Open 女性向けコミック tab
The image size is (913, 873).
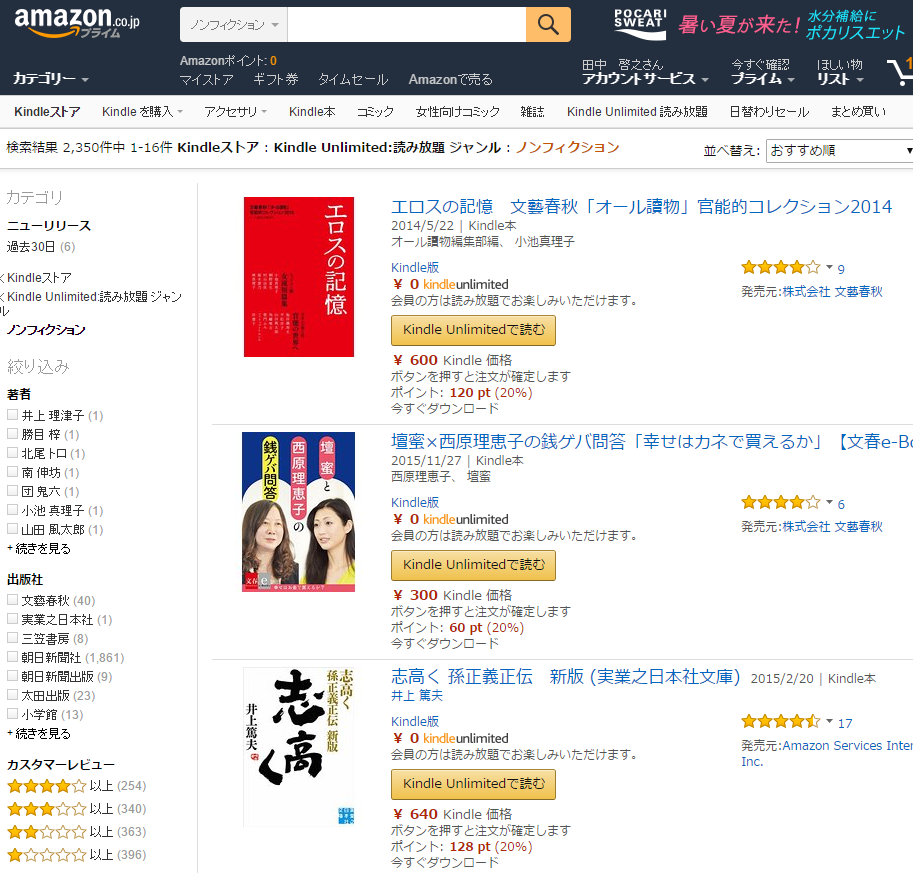tap(458, 111)
